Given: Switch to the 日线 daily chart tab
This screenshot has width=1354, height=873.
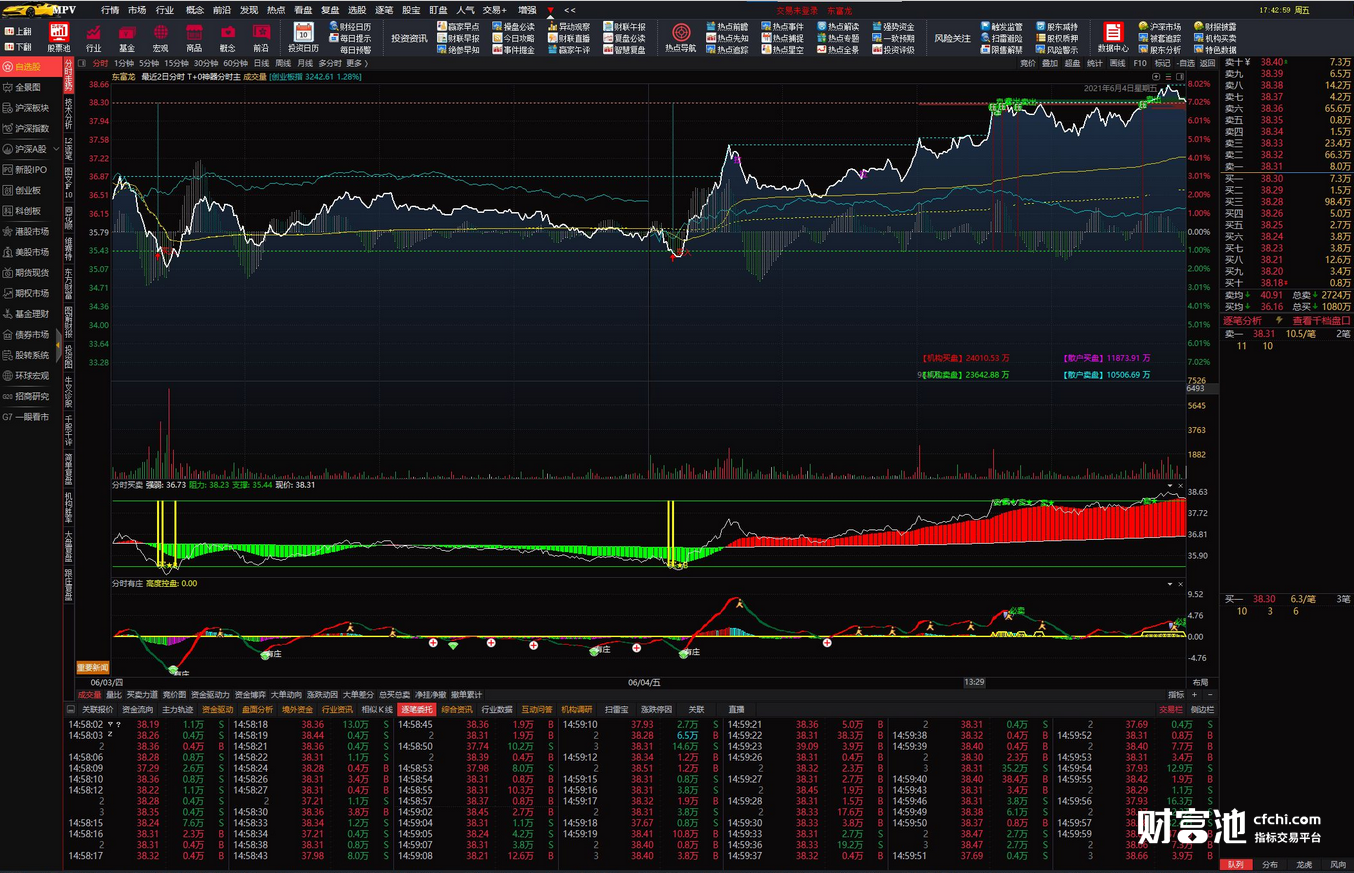Looking at the screenshot, I should pyautogui.click(x=261, y=63).
